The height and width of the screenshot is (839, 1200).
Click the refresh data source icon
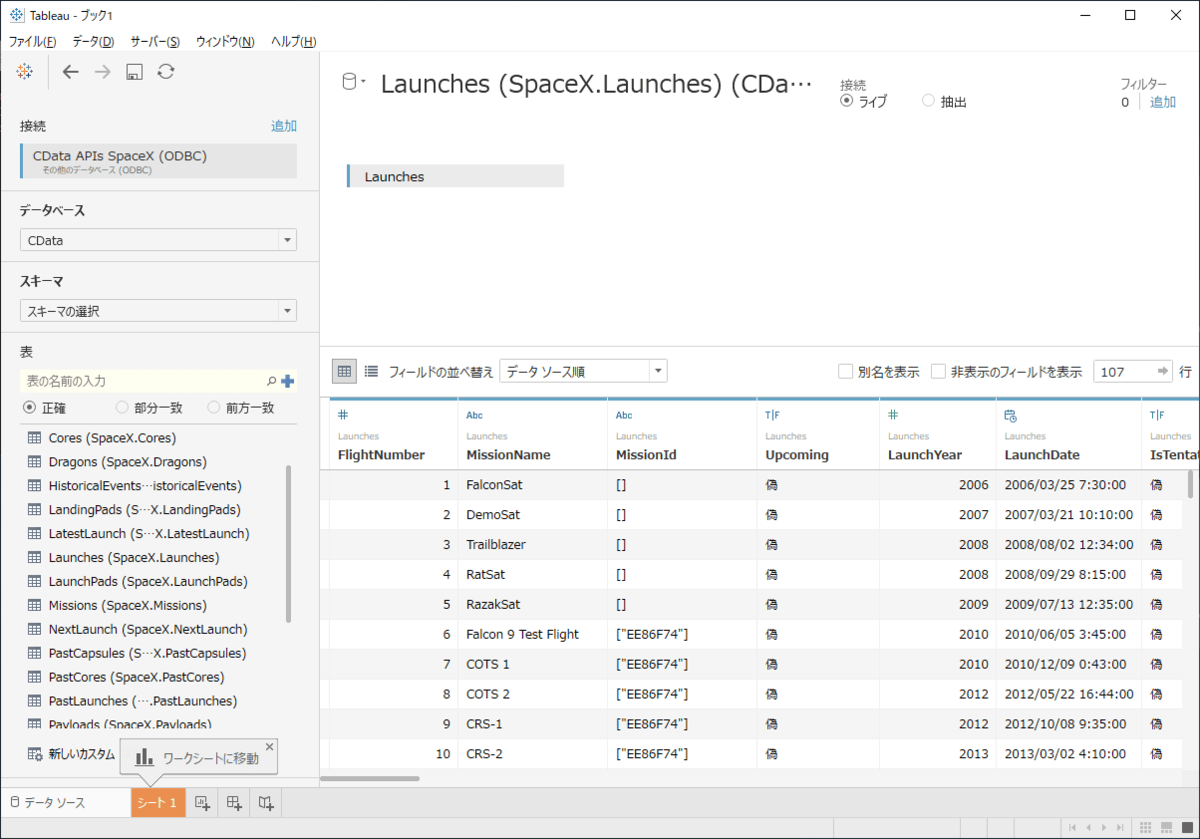166,71
